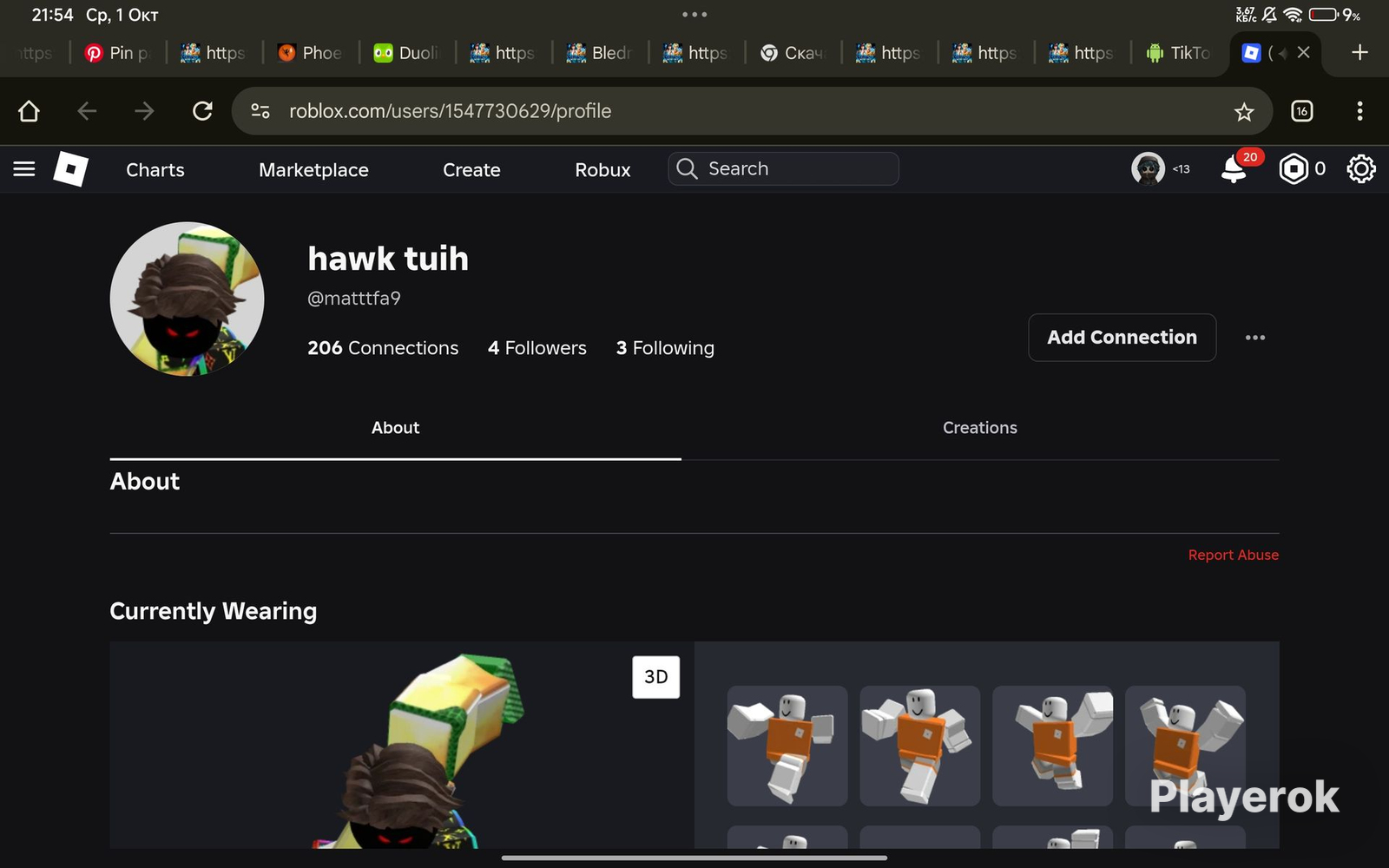The height and width of the screenshot is (868, 1389).
Task: Tap the status bar clock
Action: [x=52, y=15]
